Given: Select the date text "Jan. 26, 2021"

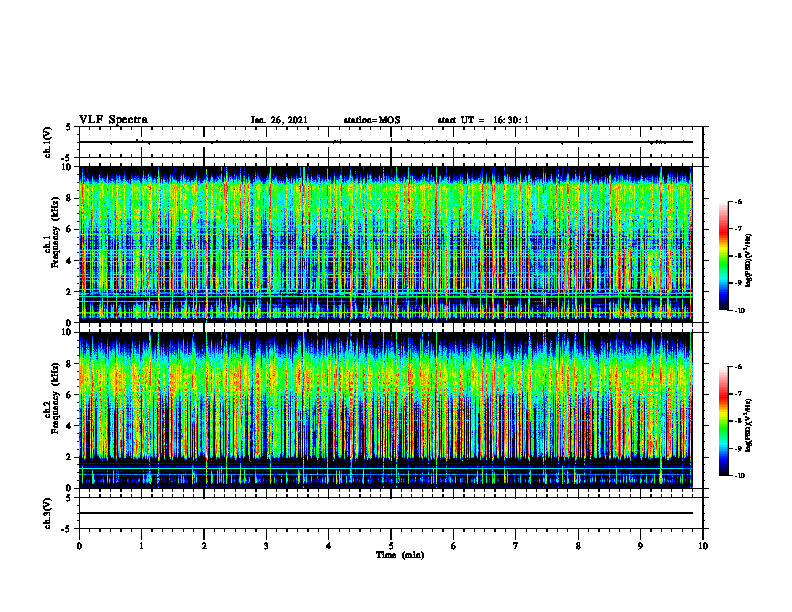Looking at the screenshot, I should [x=279, y=120].
